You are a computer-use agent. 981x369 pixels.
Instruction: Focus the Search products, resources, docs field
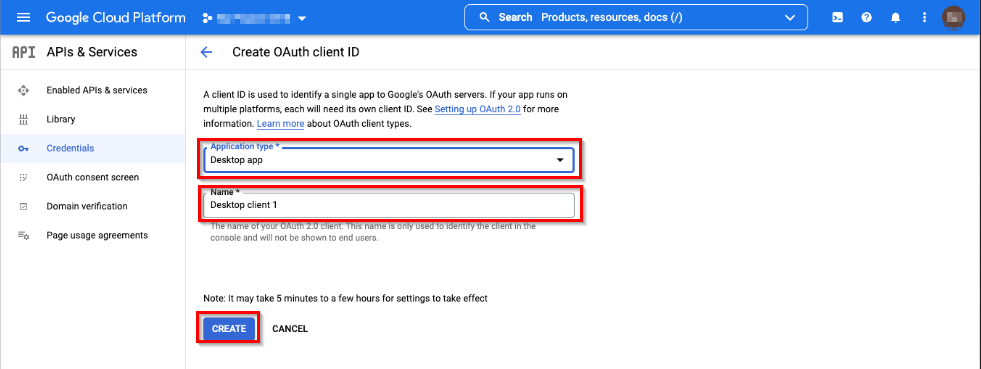636,18
